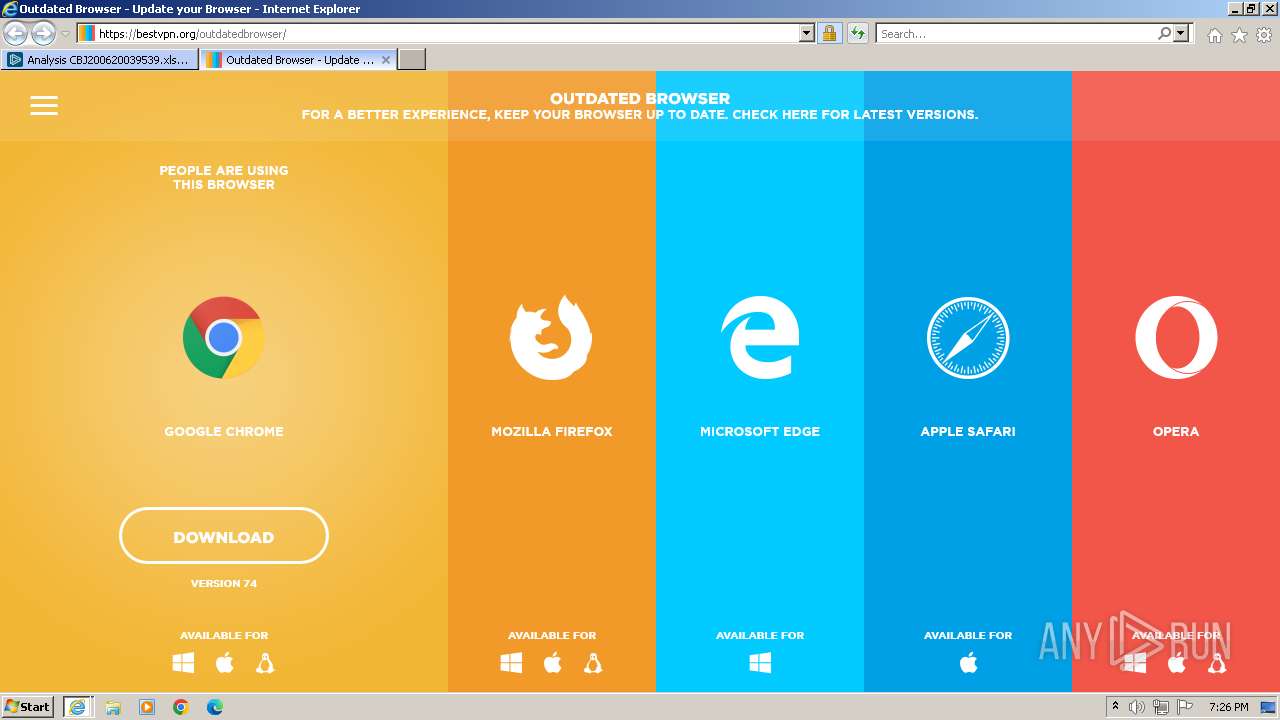
Task: Click the Apple Safari compass logo
Action: 968,338
